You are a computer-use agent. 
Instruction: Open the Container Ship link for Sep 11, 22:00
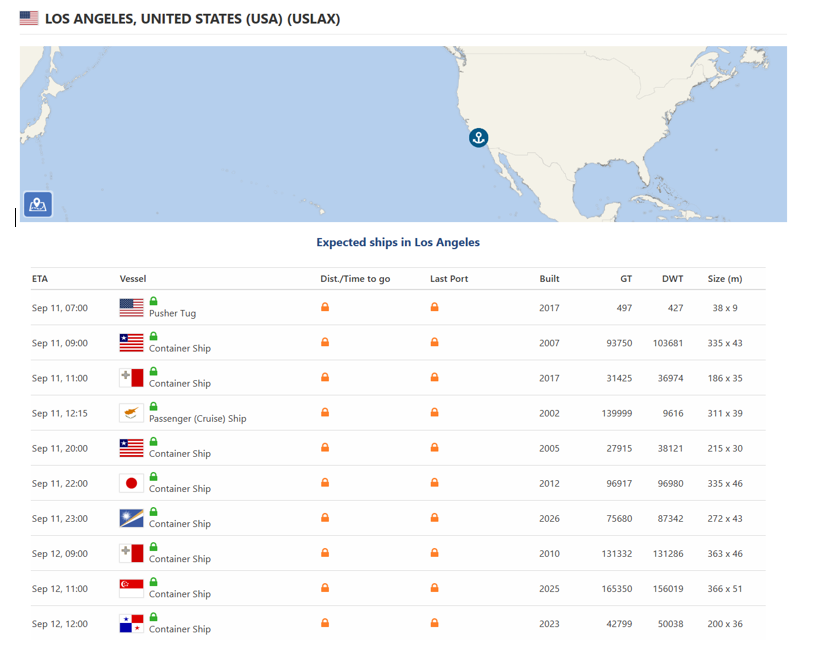180,489
